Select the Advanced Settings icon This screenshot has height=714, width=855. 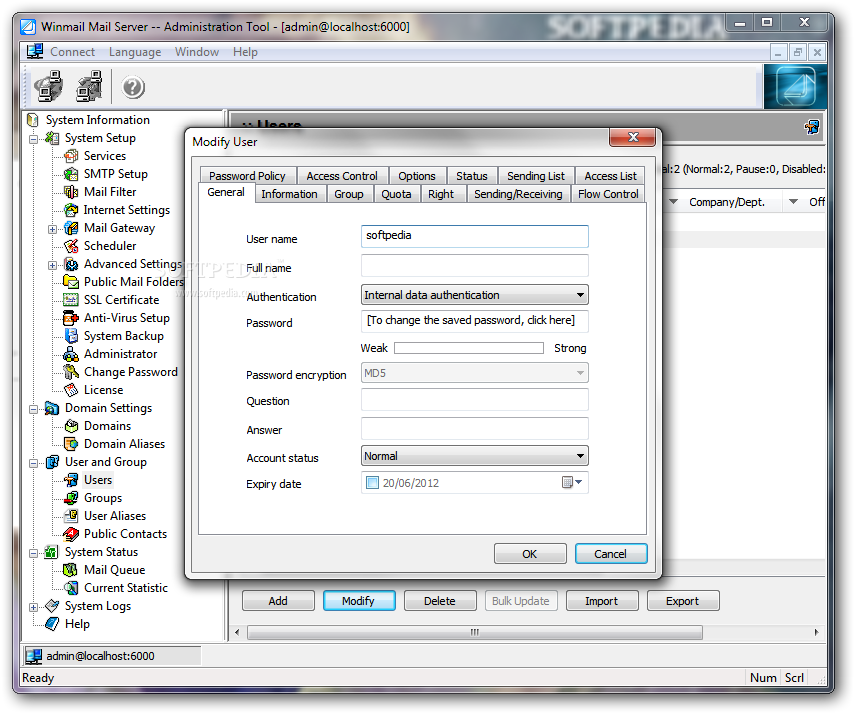point(71,265)
